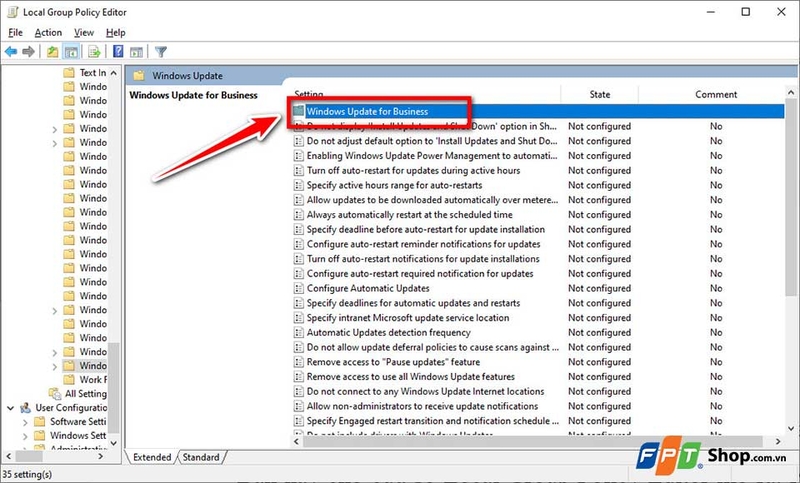Click the settings list horizontal scroll-right arrow
800x483 pixels.
778,441
